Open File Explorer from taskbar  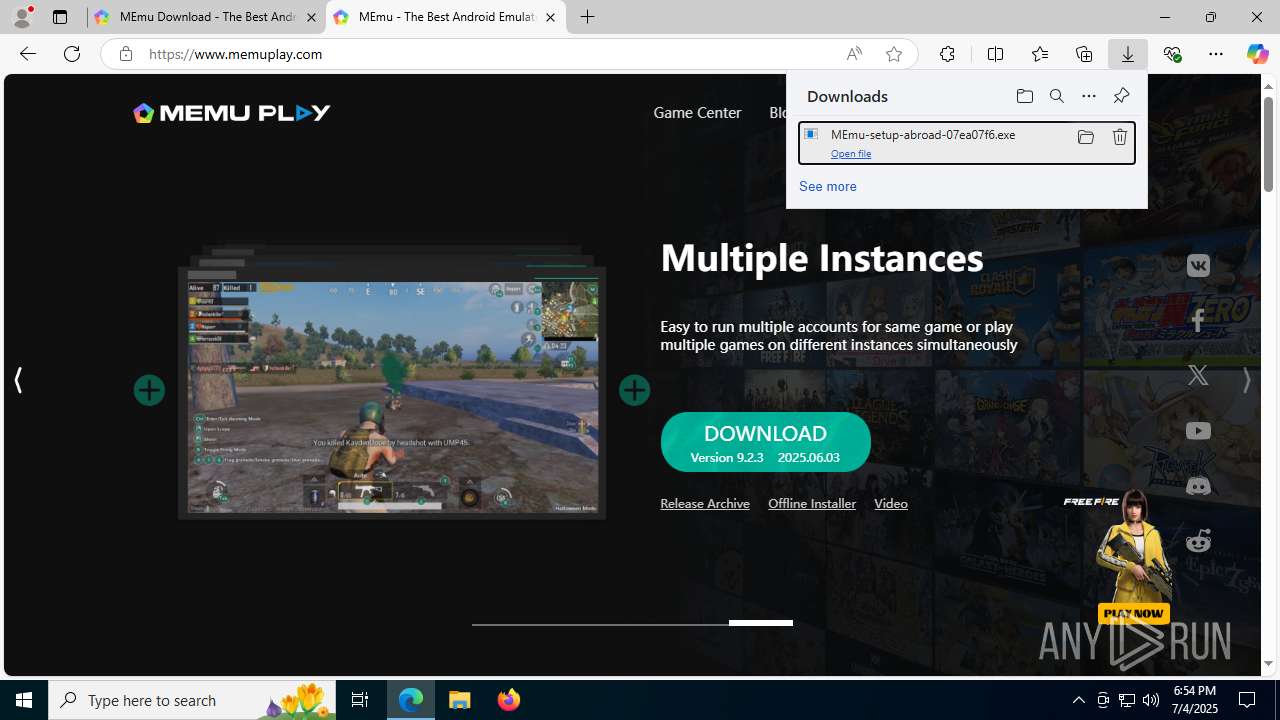tap(460, 700)
